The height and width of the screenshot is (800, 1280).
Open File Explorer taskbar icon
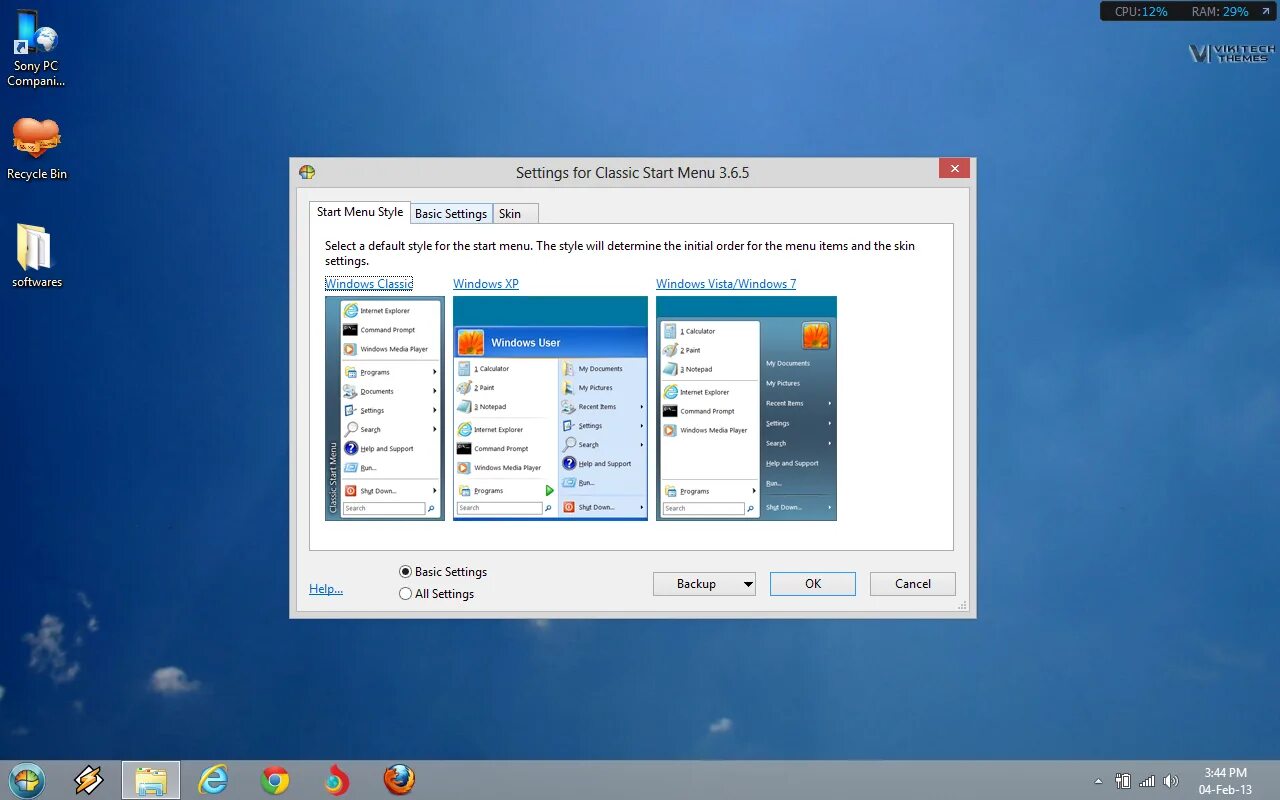pos(151,780)
